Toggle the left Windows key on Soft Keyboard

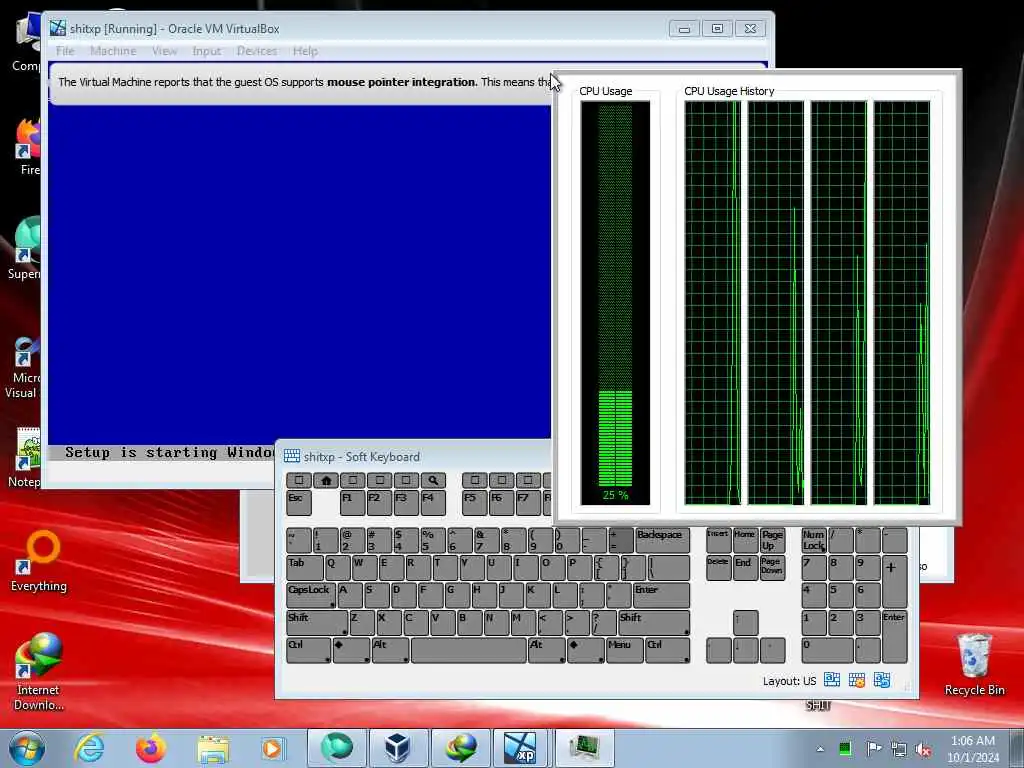[x=351, y=650]
